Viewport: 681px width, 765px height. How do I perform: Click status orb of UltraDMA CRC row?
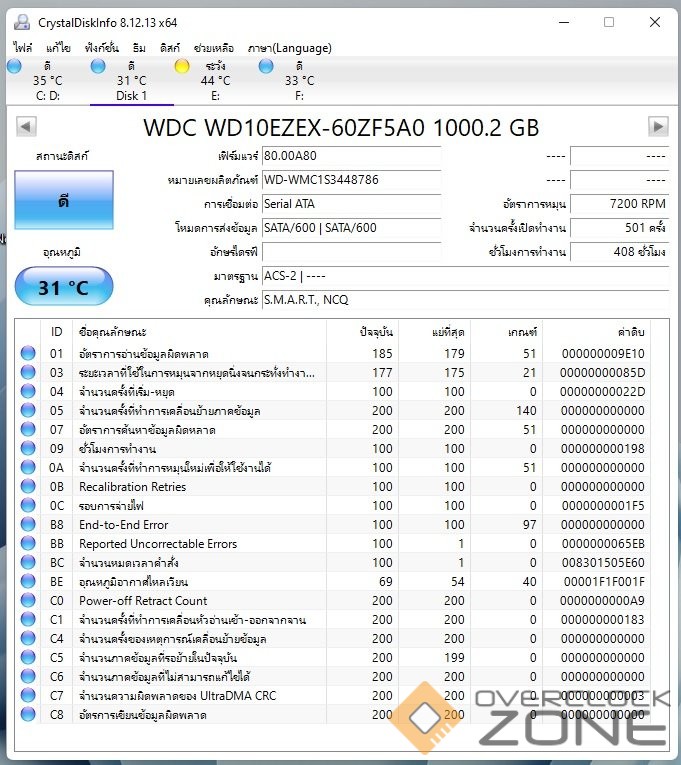click(x=28, y=696)
